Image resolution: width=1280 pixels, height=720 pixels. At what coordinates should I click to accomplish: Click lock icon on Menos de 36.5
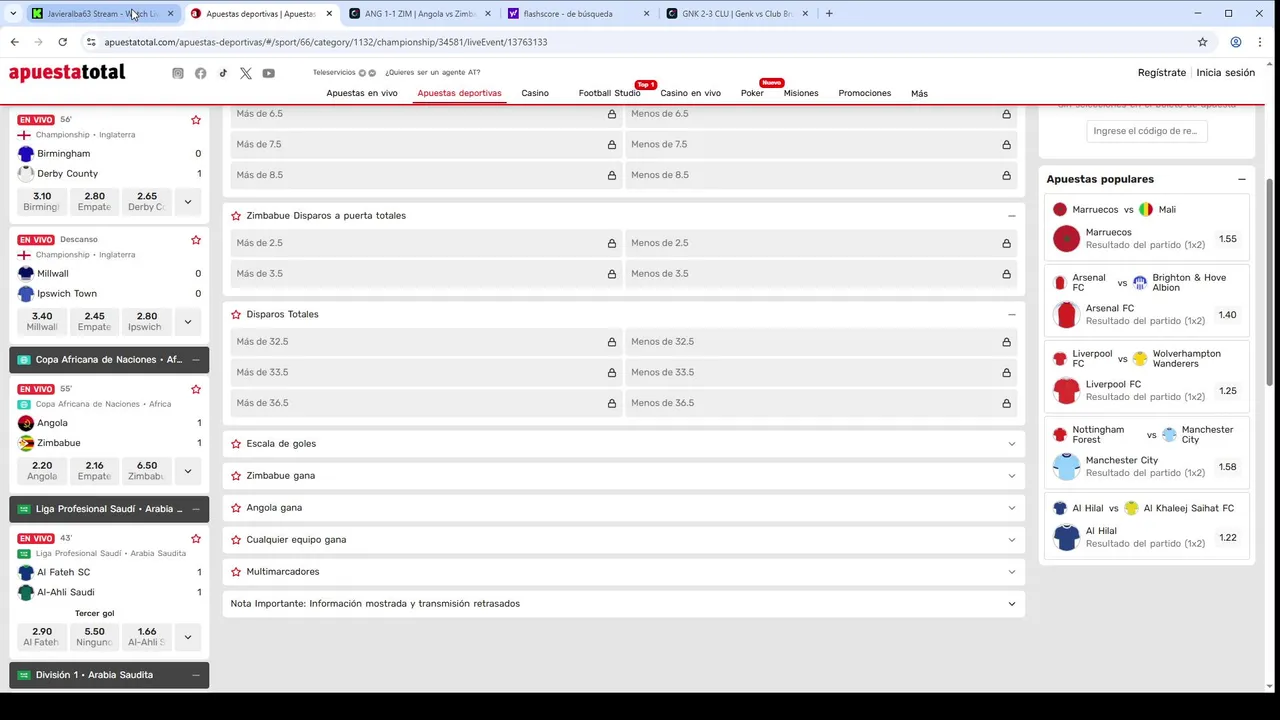pos(1007,403)
